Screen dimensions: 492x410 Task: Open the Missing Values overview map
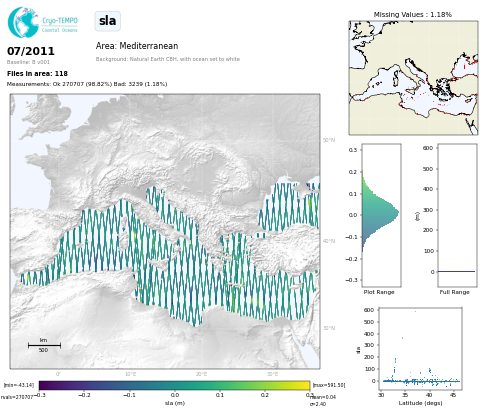point(413,78)
